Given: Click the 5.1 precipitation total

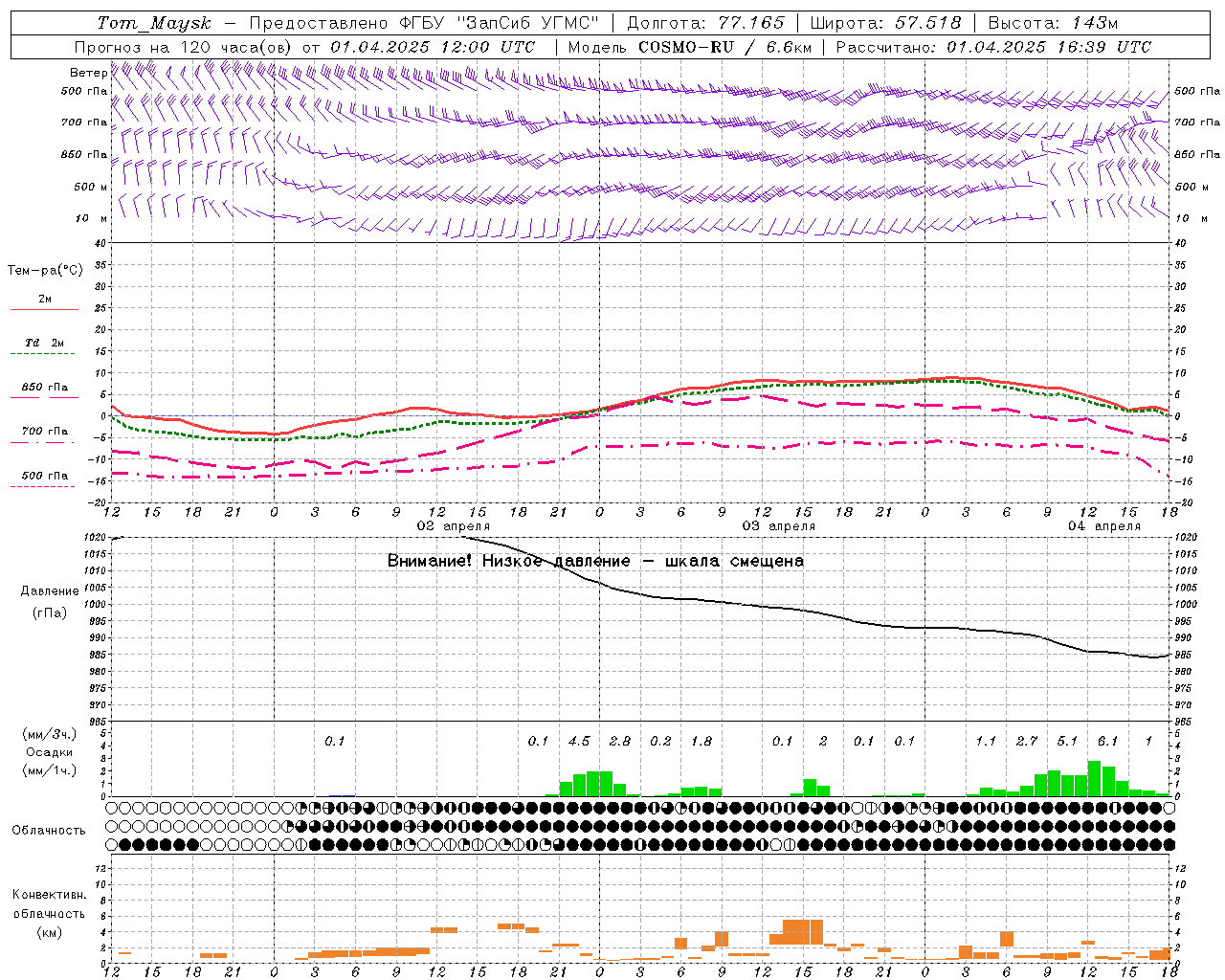Looking at the screenshot, I should (x=1067, y=741).
